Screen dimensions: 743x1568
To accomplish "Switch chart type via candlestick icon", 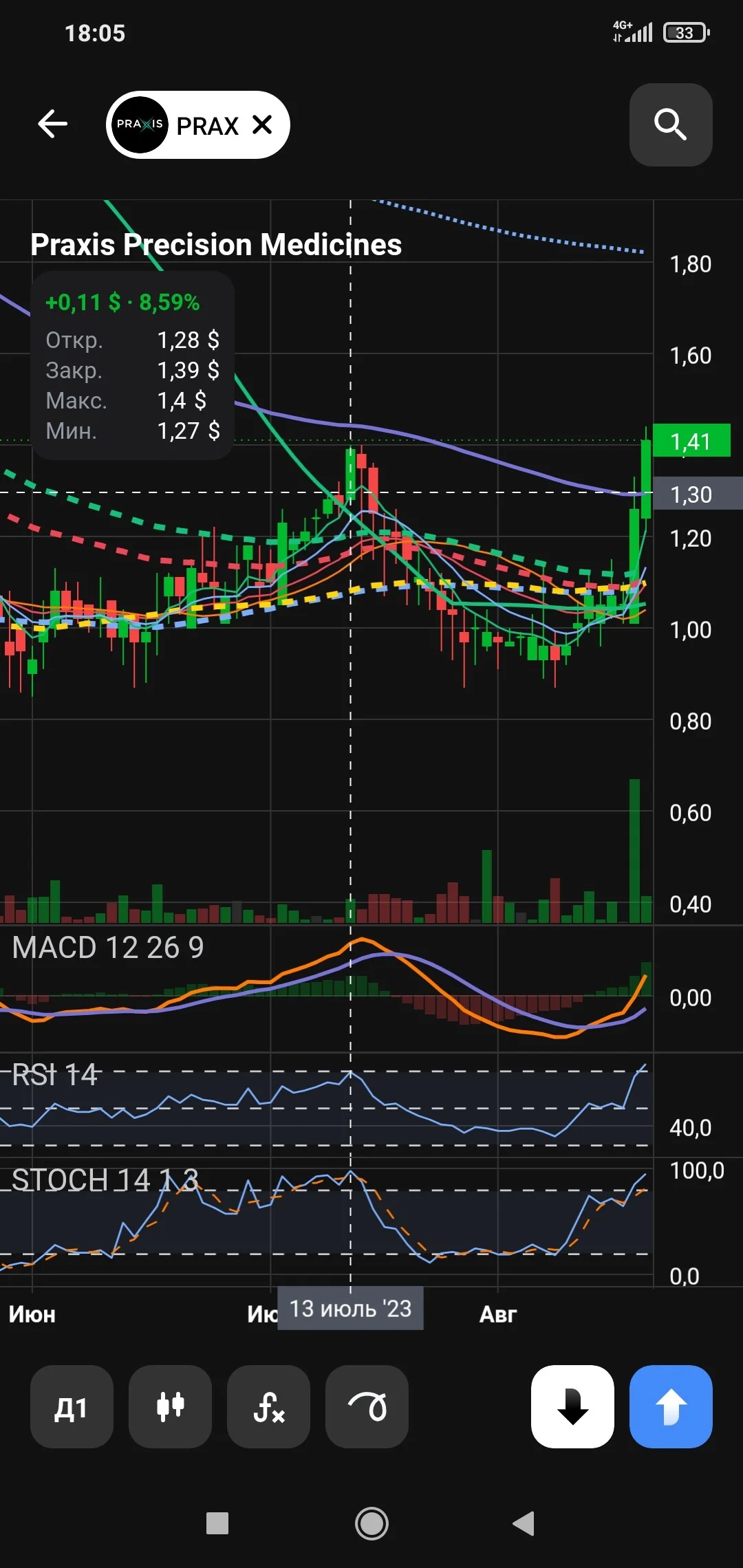I will [170, 1406].
